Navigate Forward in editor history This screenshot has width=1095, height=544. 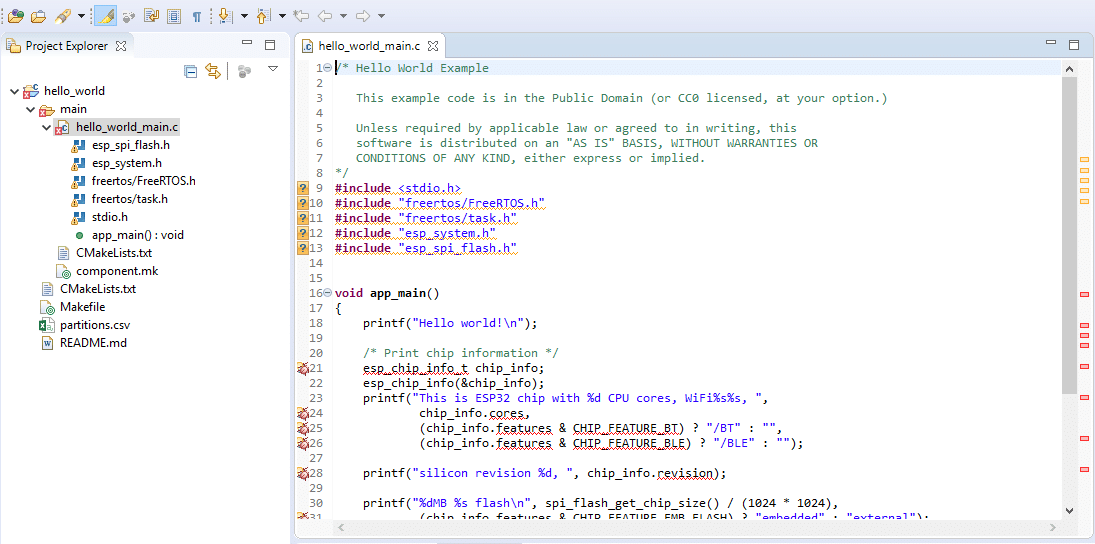[x=362, y=15]
